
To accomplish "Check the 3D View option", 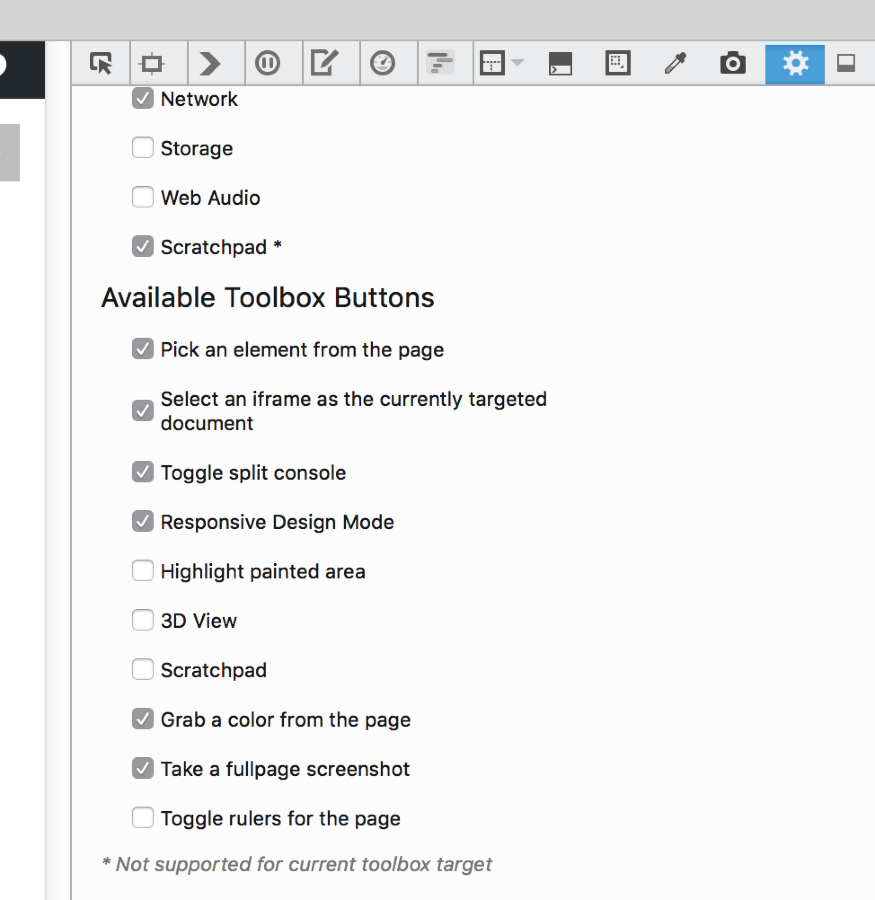I will click(x=143, y=621).
